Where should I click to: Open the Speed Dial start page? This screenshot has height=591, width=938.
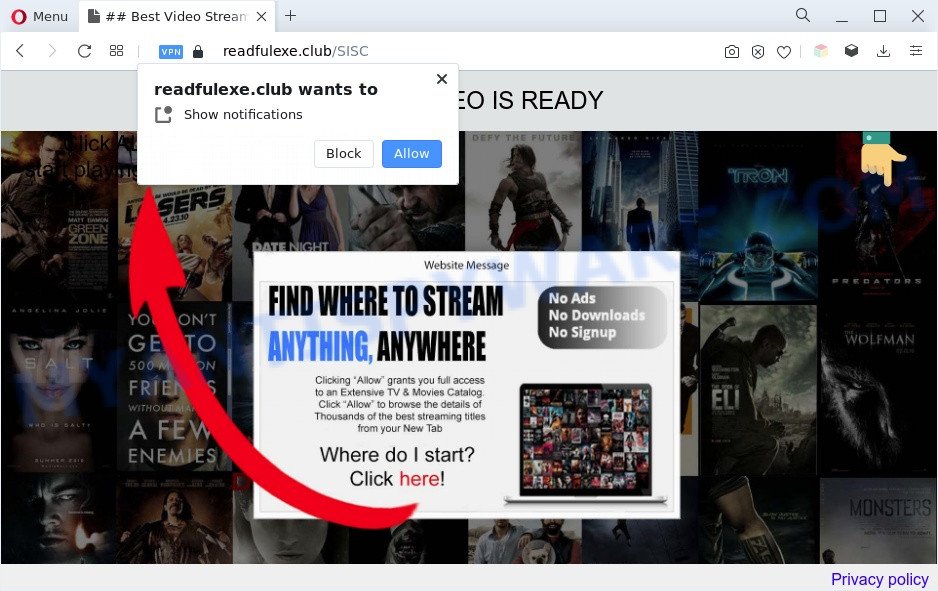117,51
